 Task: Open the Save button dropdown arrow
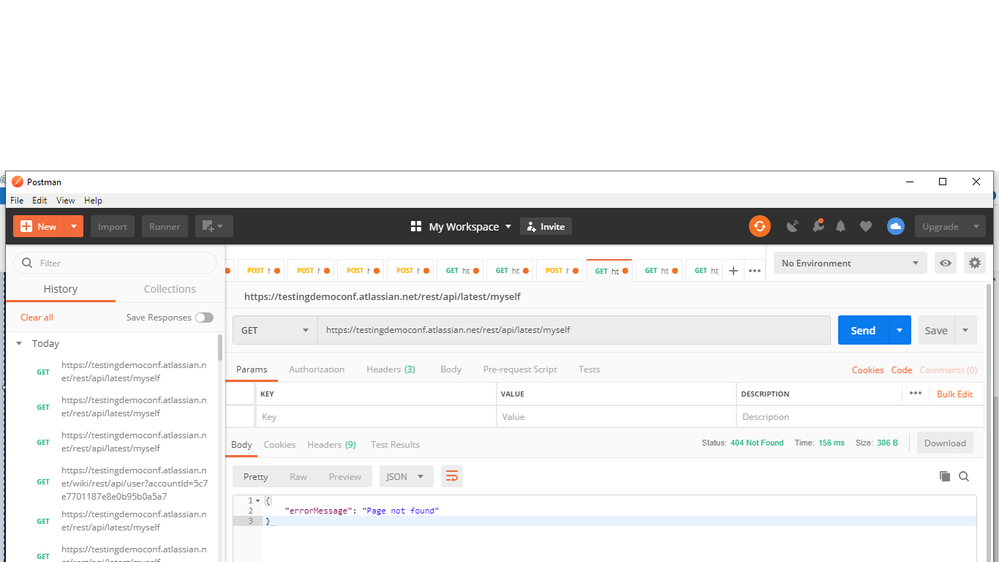pos(965,330)
